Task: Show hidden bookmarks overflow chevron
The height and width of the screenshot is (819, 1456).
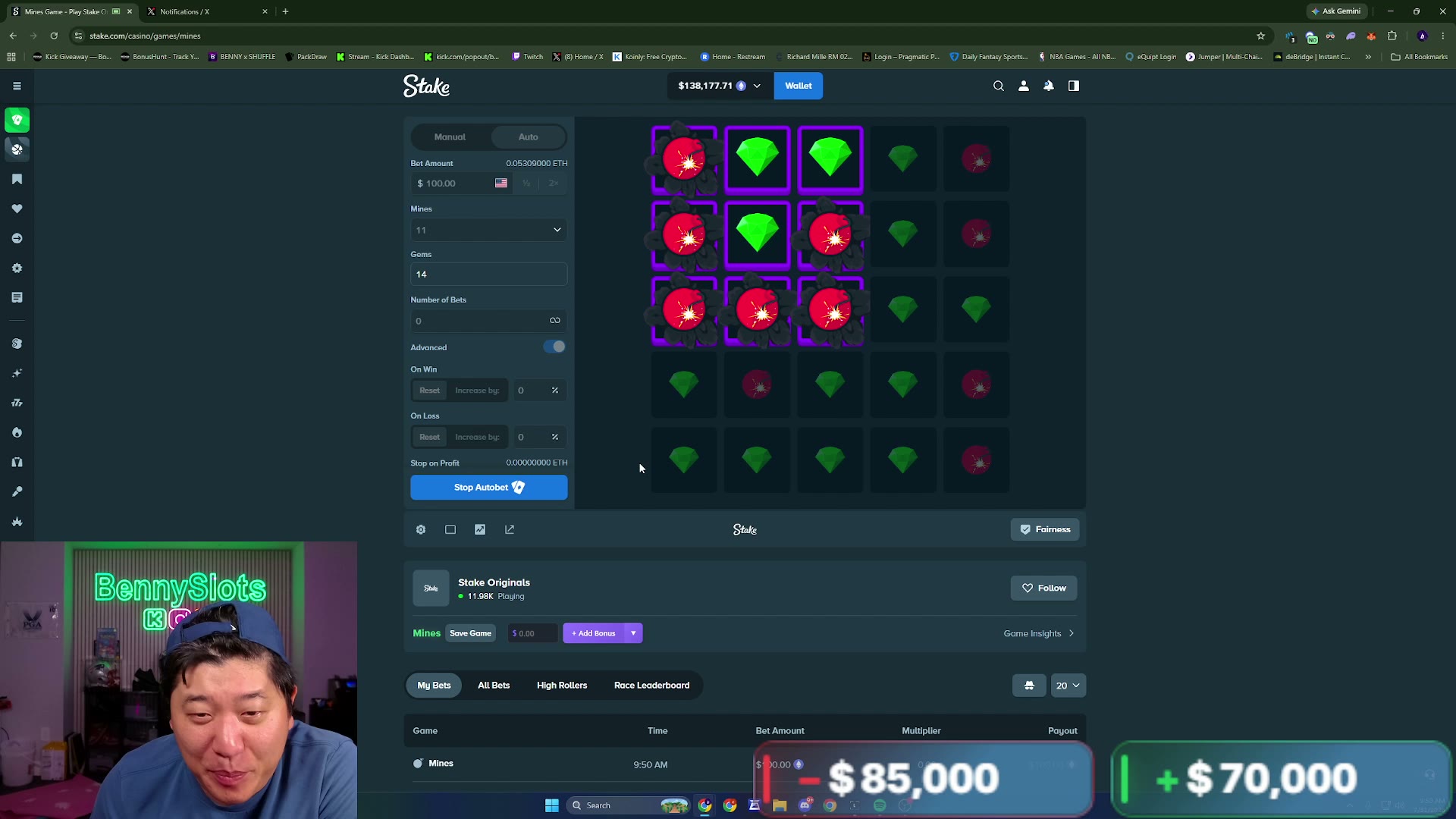Action: click(x=1368, y=57)
